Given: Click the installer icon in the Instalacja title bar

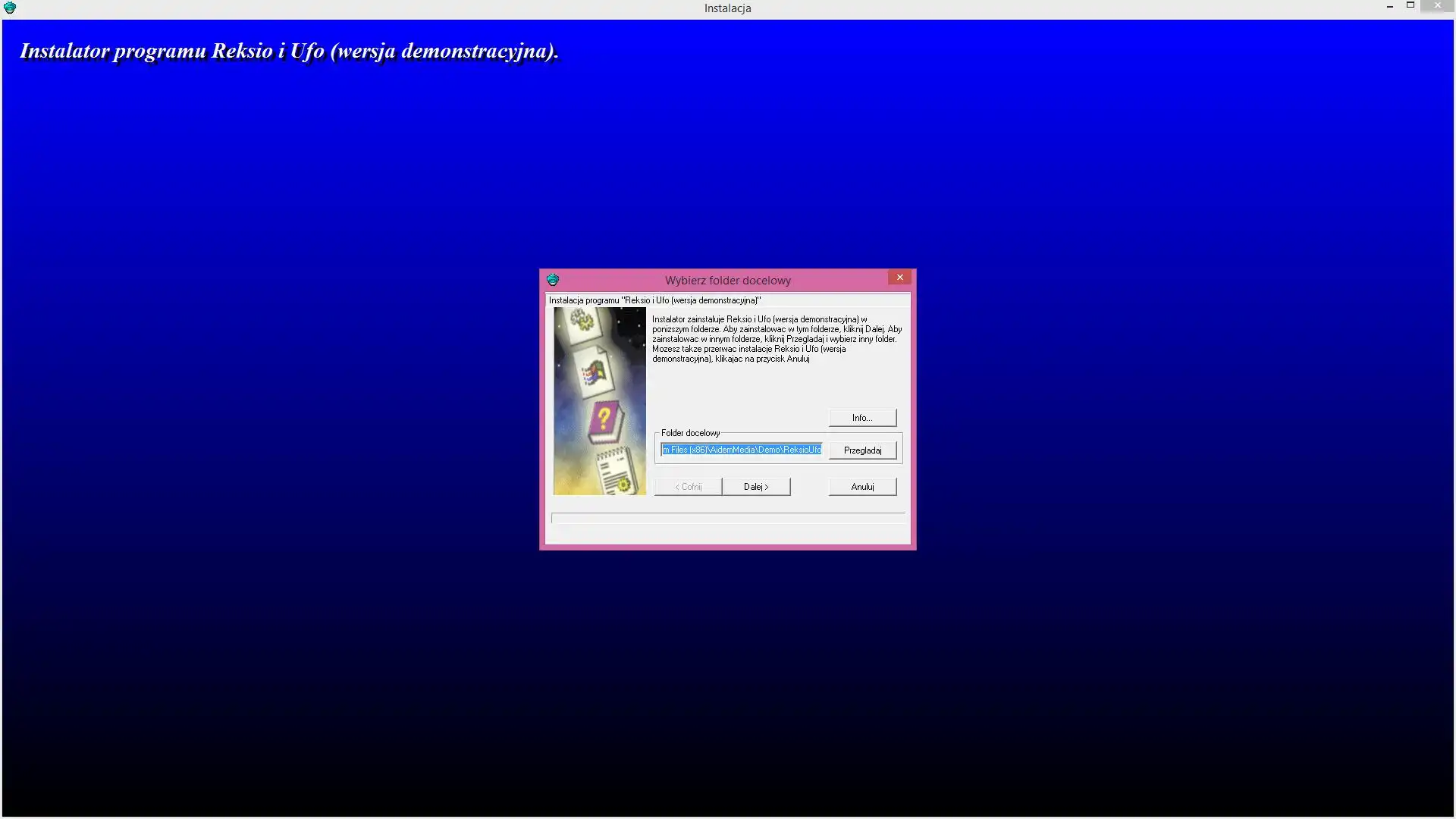Looking at the screenshot, I should pyautogui.click(x=10, y=8).
